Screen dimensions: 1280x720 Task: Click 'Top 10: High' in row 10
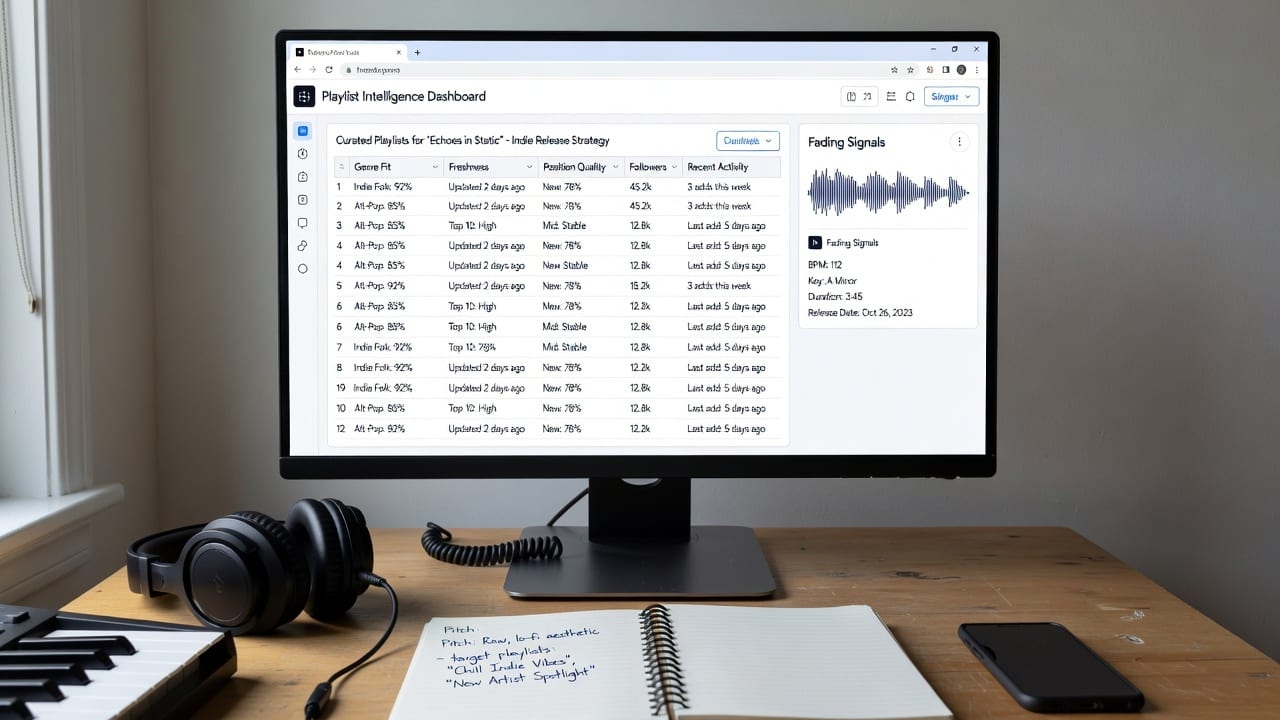pyautogui.click(x=472, y=408)
